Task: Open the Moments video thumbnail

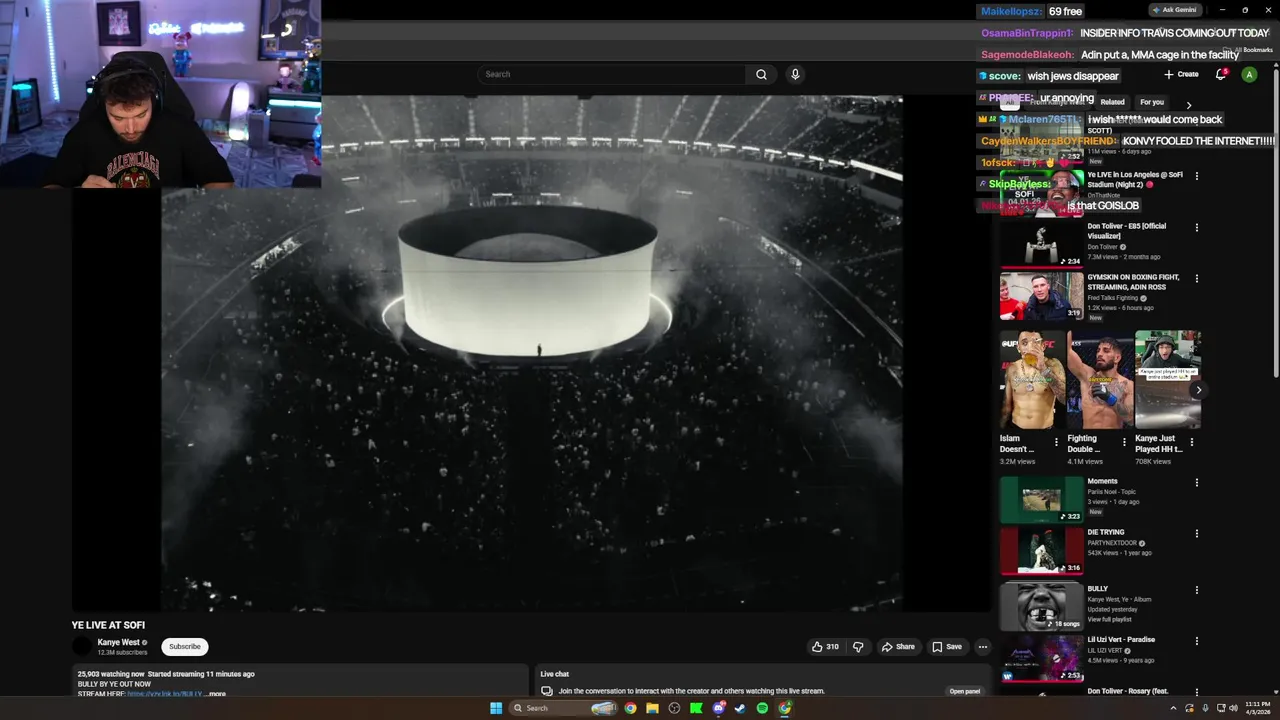Action: coord(1041,499)
